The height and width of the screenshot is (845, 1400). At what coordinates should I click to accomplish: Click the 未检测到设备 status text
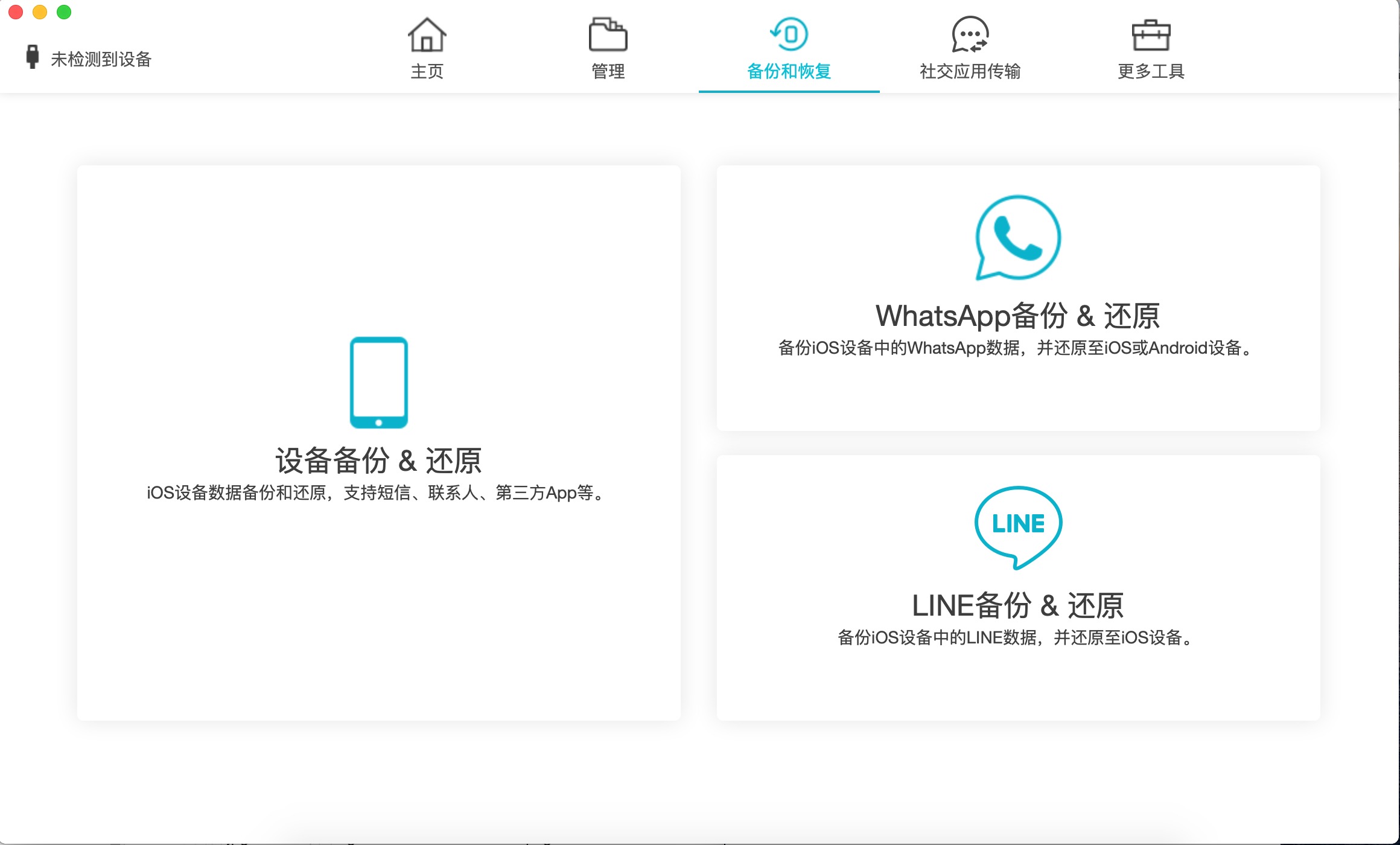point(101,59)
